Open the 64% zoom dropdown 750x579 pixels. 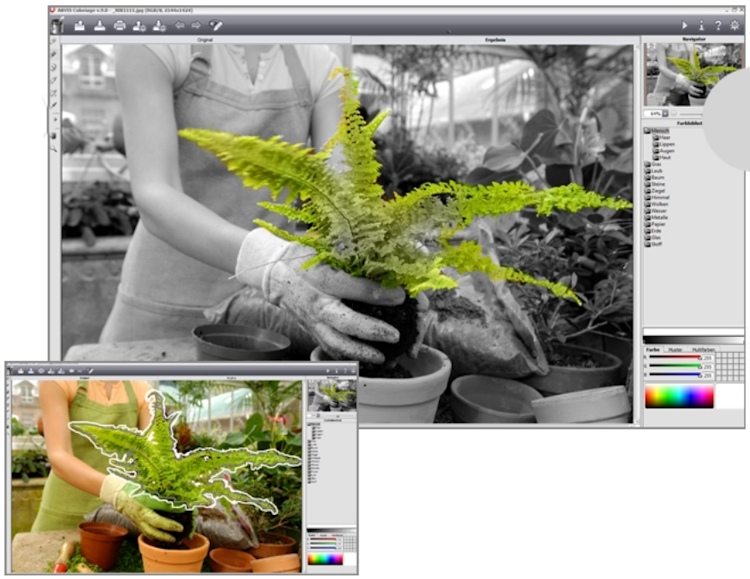665,113
